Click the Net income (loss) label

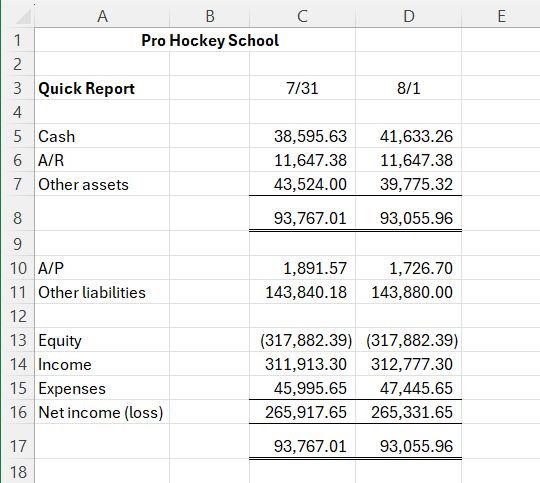click(101, 412)
